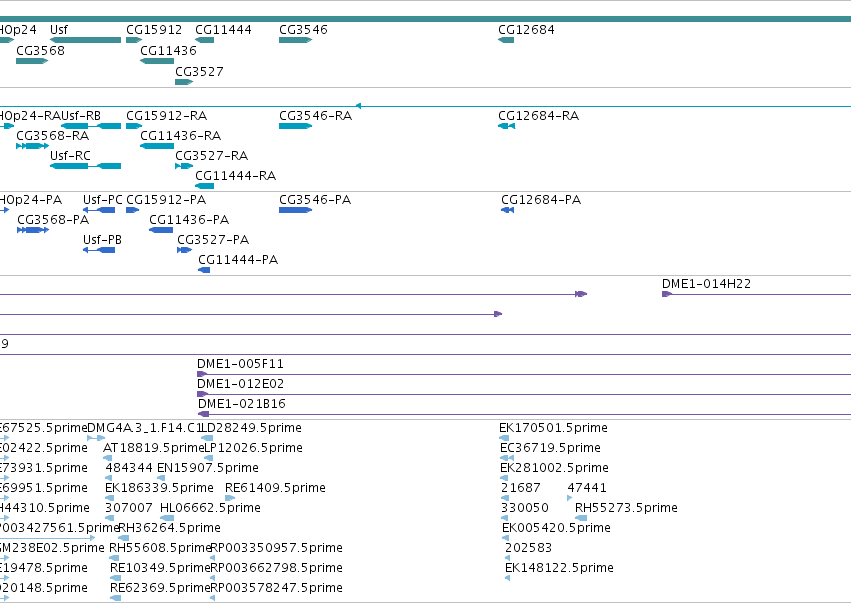Click the 202583 EST label

point(529,548)
